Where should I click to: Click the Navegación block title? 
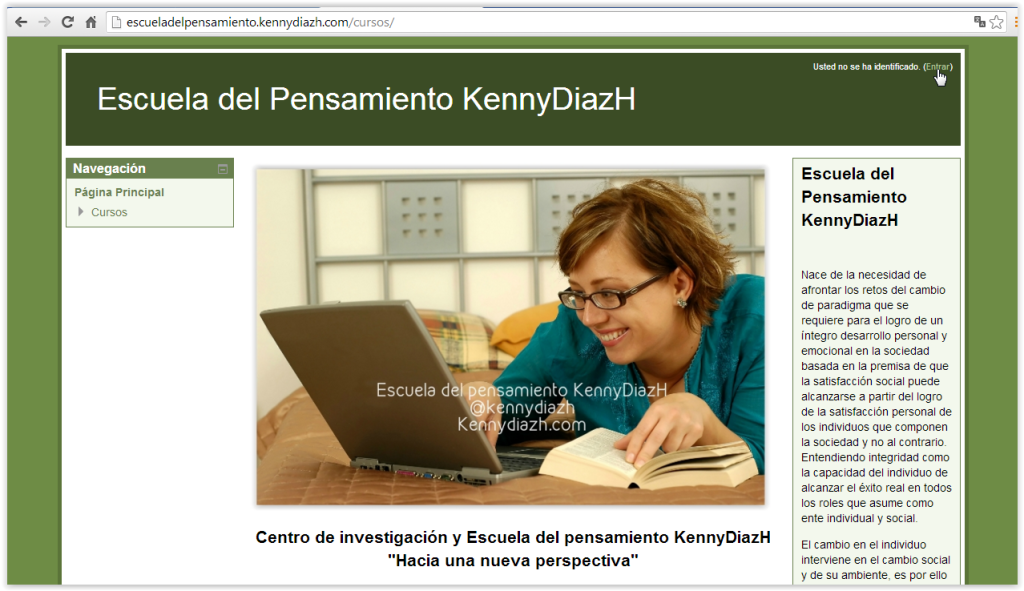(109, 169)
